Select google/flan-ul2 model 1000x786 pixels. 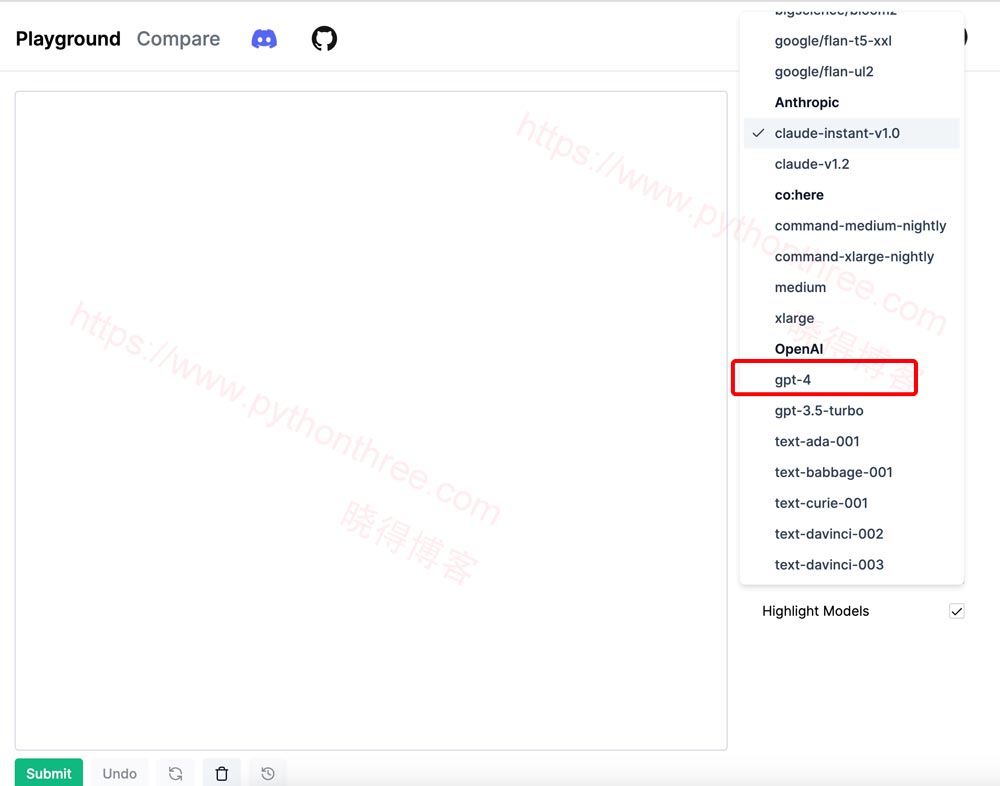tap(851, 71)
